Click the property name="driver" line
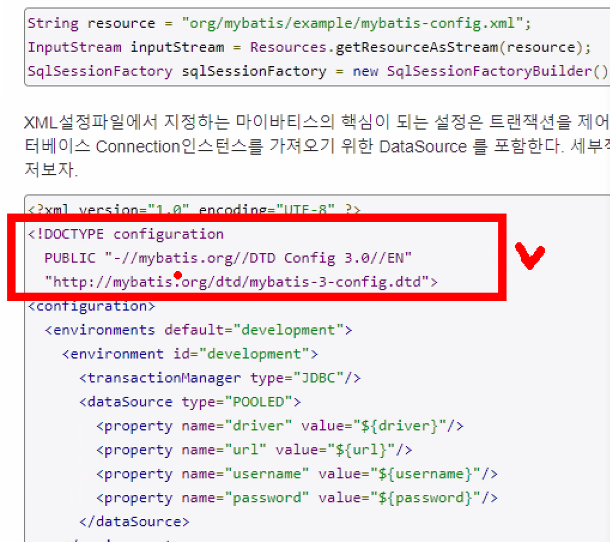Image resolution: width=610 pixels, height=542 pixels. (x=280, y=426)
